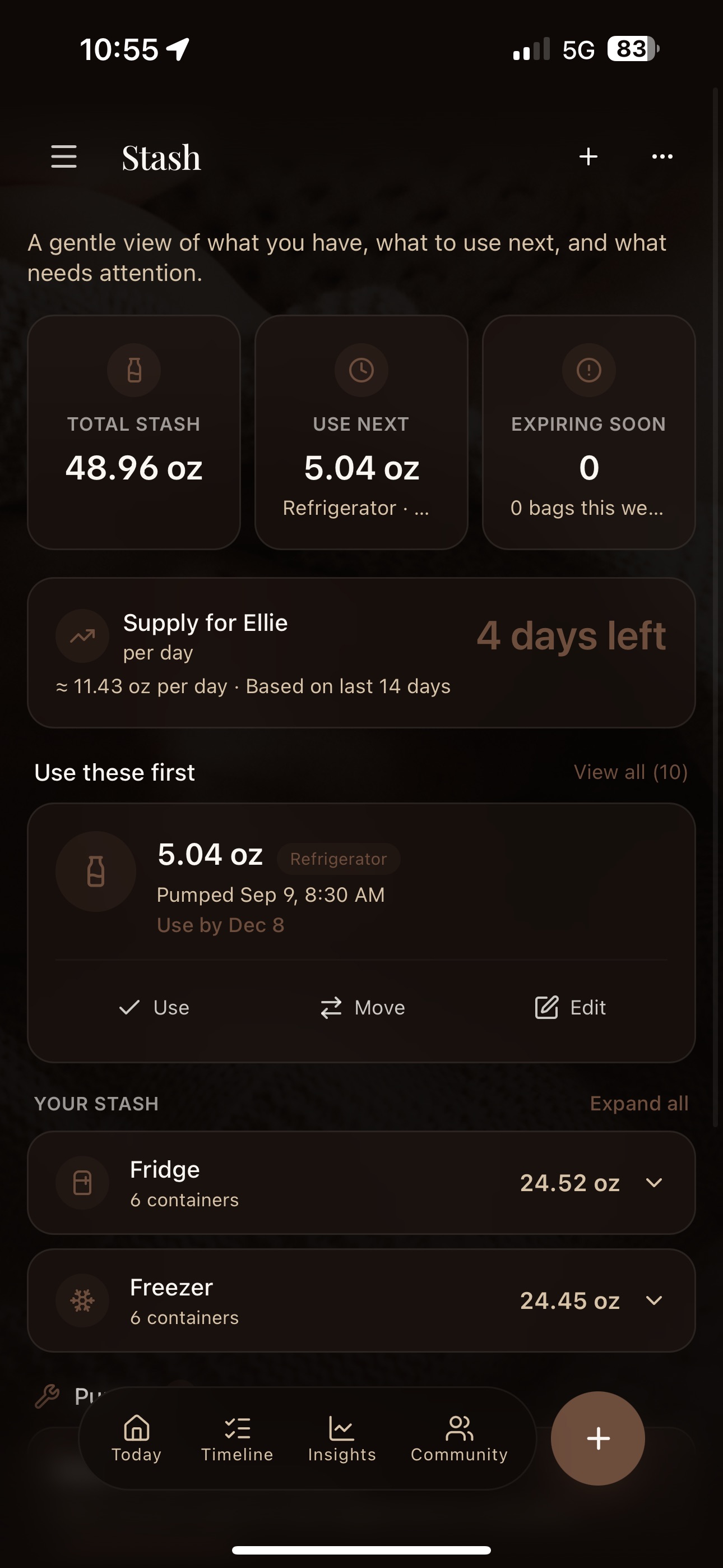The width and height of the screenshot is (723, 1568).
Task: Tap the bottle icon in Total Stash card
Action: 134,370
